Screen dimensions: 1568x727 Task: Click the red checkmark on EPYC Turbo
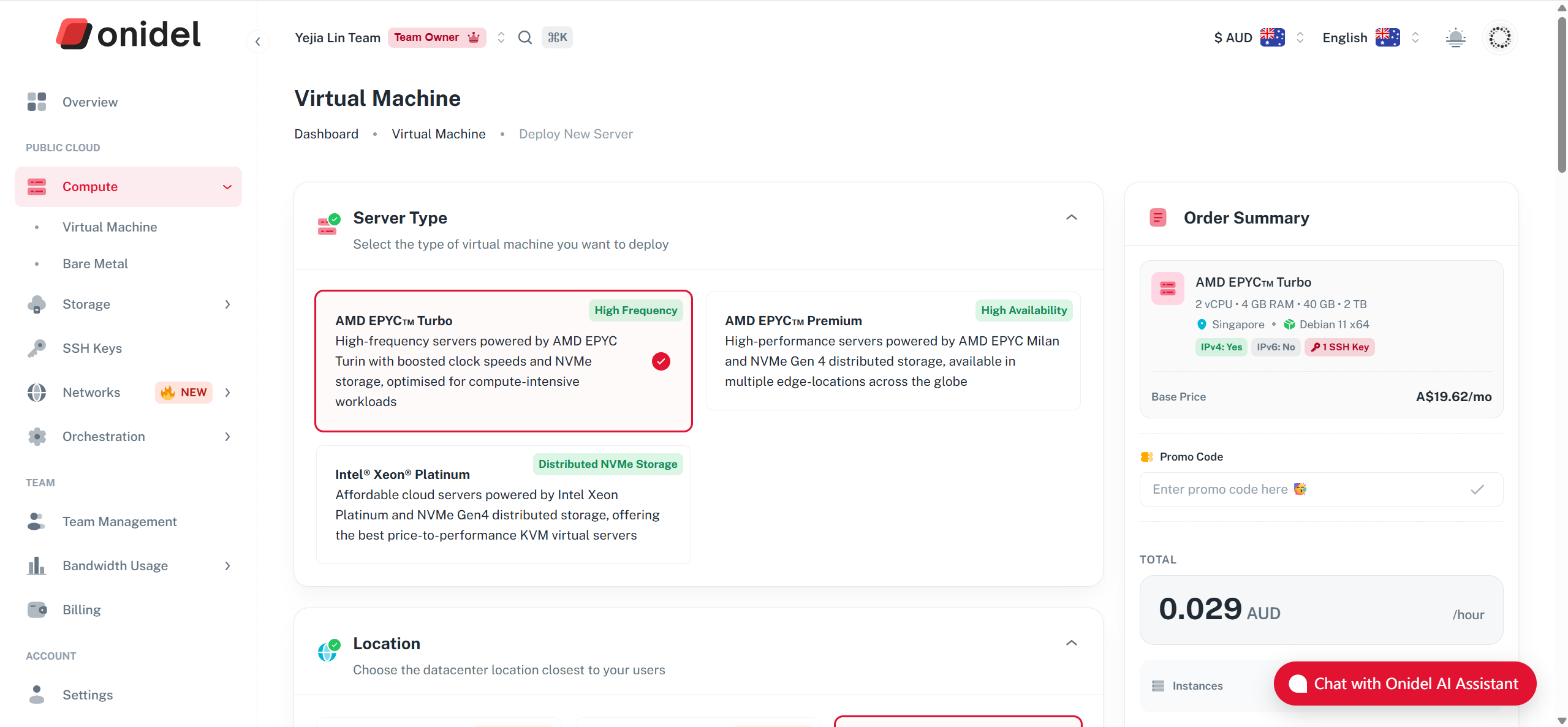661,361
